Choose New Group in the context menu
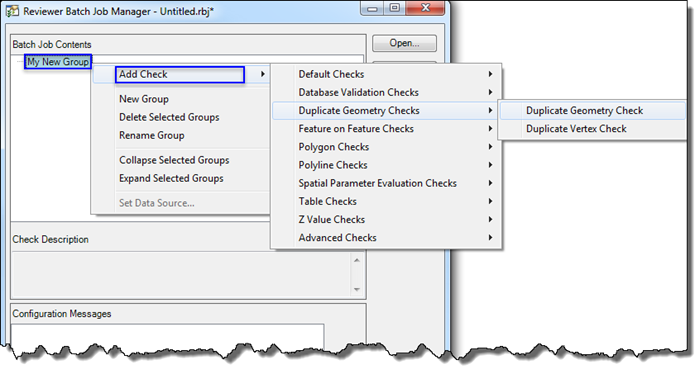Viewport: 700px width, 379px height. click(x=144, y=99)
